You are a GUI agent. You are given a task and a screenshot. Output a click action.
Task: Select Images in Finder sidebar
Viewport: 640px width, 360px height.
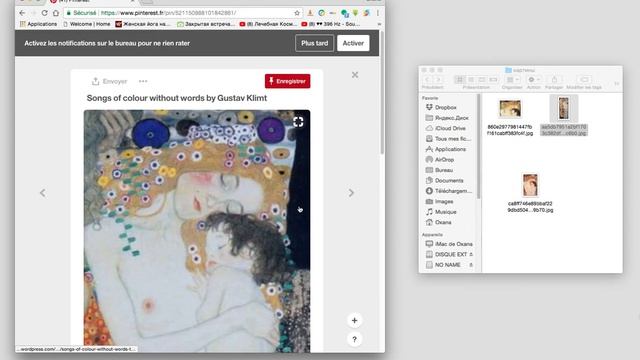click(439, 202)
